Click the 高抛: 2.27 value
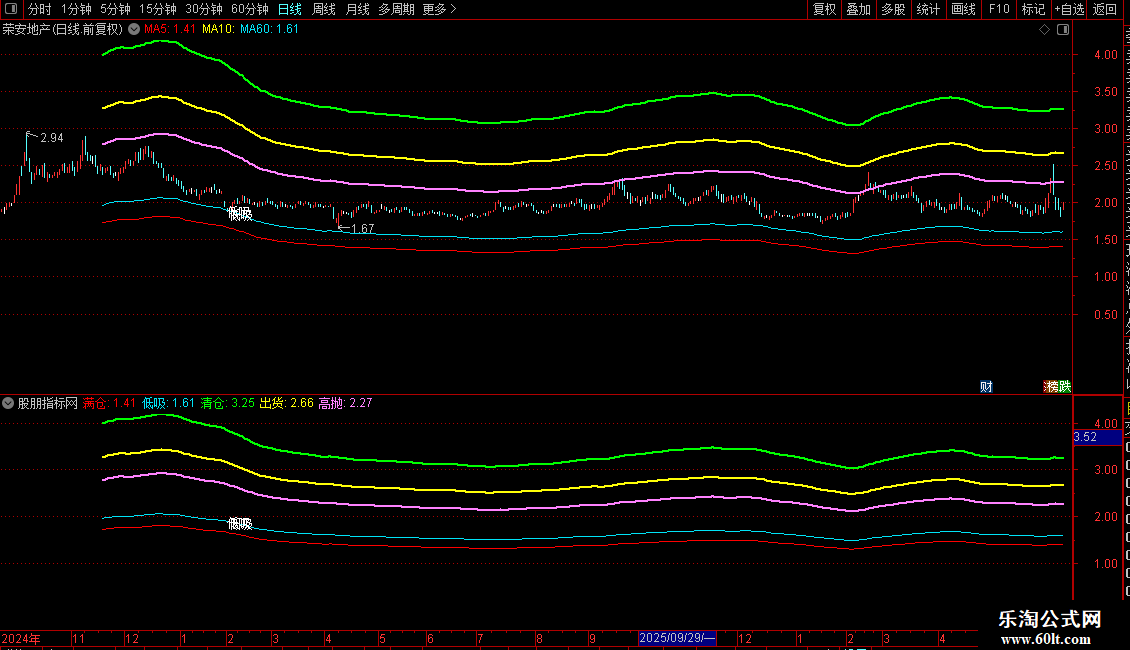The image size is (1130, 650). [345, 404]
